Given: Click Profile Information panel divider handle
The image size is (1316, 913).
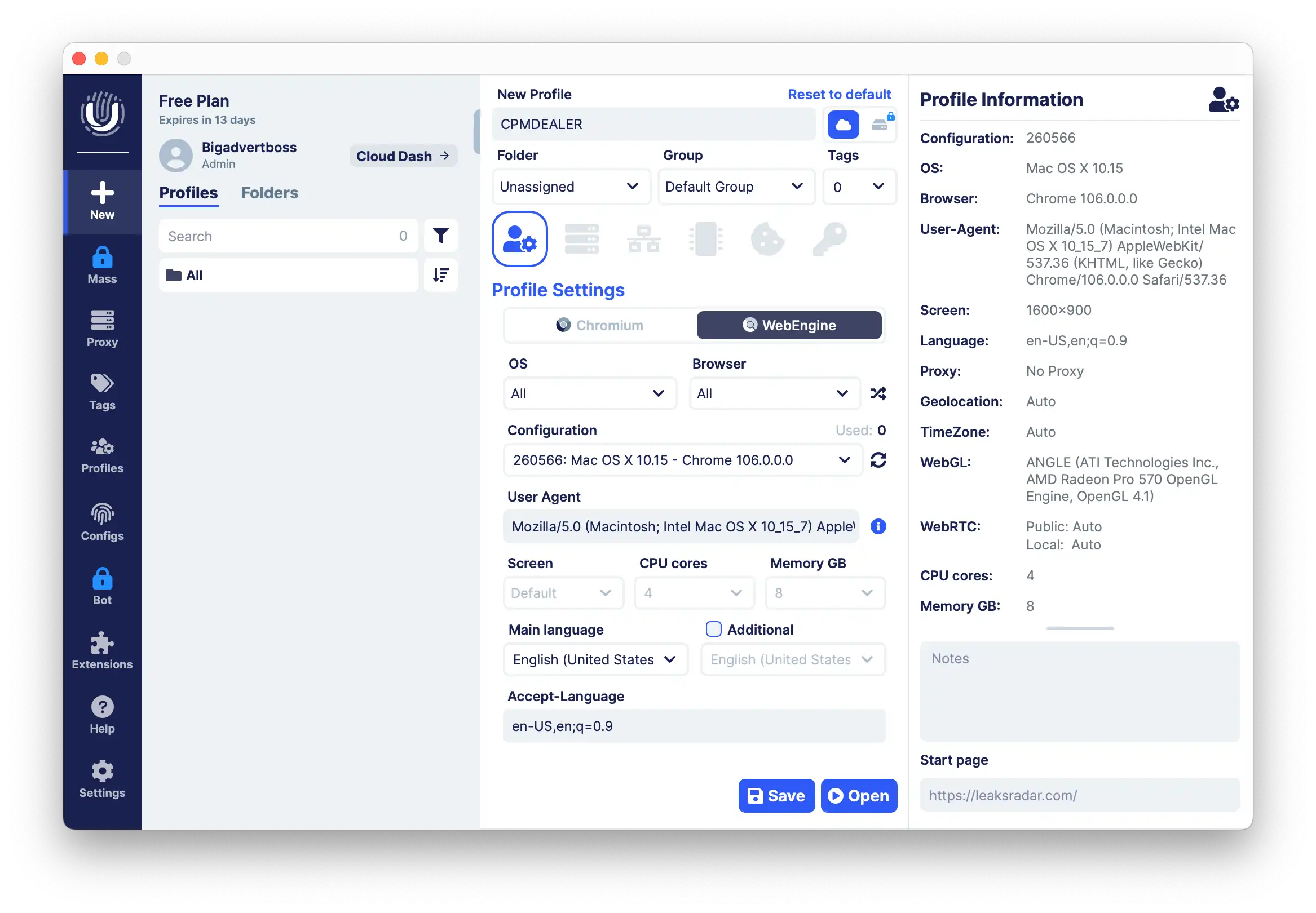Looking at the screenshot, I should 1080,628.
